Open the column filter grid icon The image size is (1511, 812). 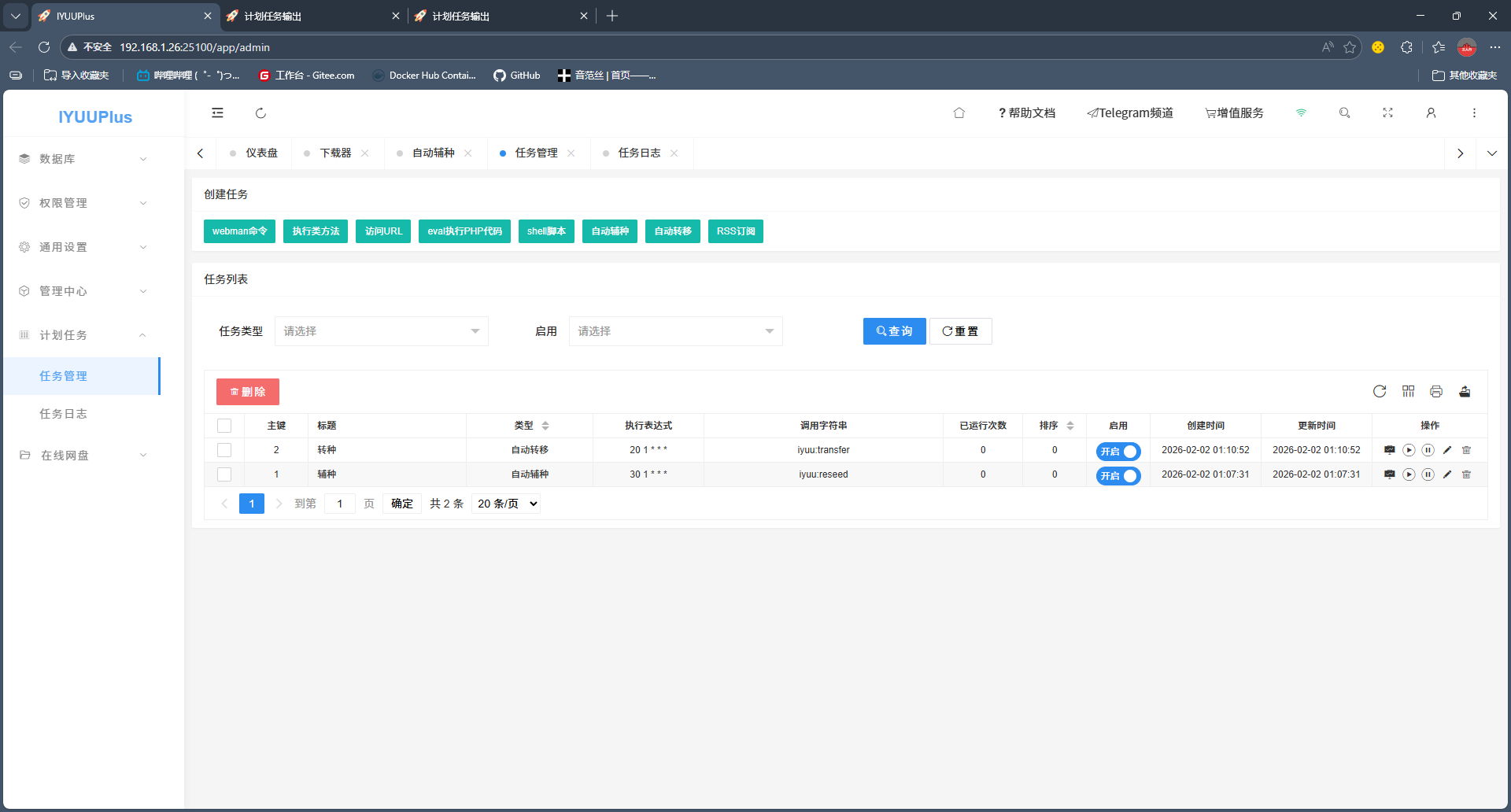1408,392
